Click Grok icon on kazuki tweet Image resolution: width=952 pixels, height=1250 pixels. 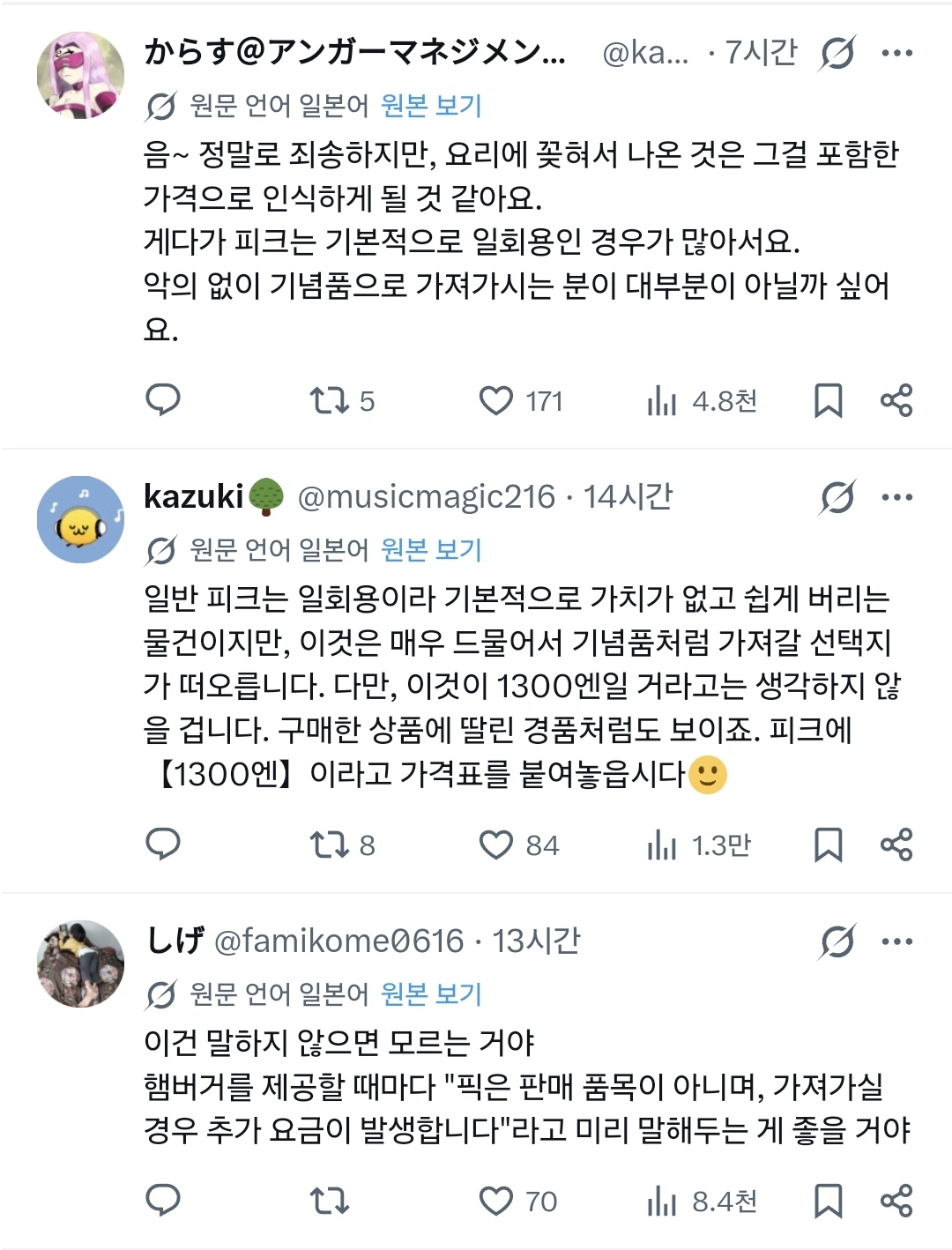point(837,498)
